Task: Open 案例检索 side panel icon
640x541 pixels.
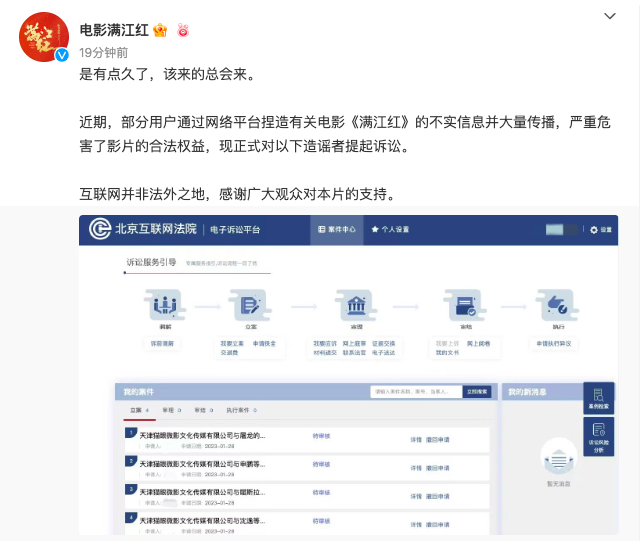Action: coord(598,398)
